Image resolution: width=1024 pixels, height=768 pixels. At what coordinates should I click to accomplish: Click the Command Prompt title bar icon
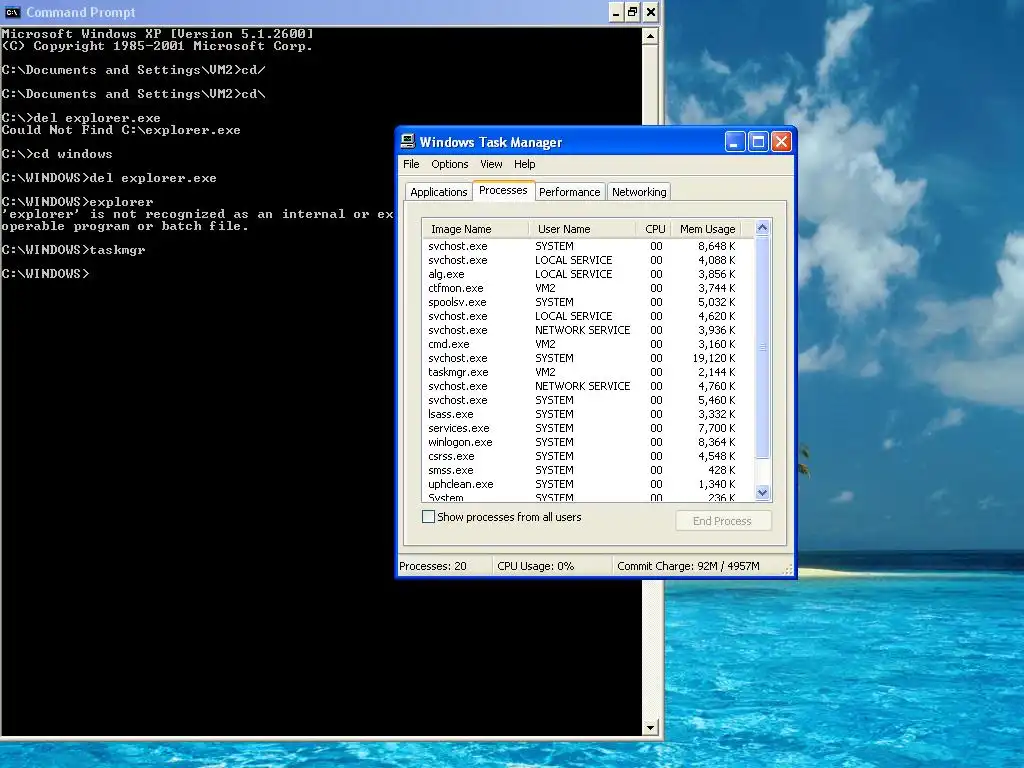coord(12,12)
